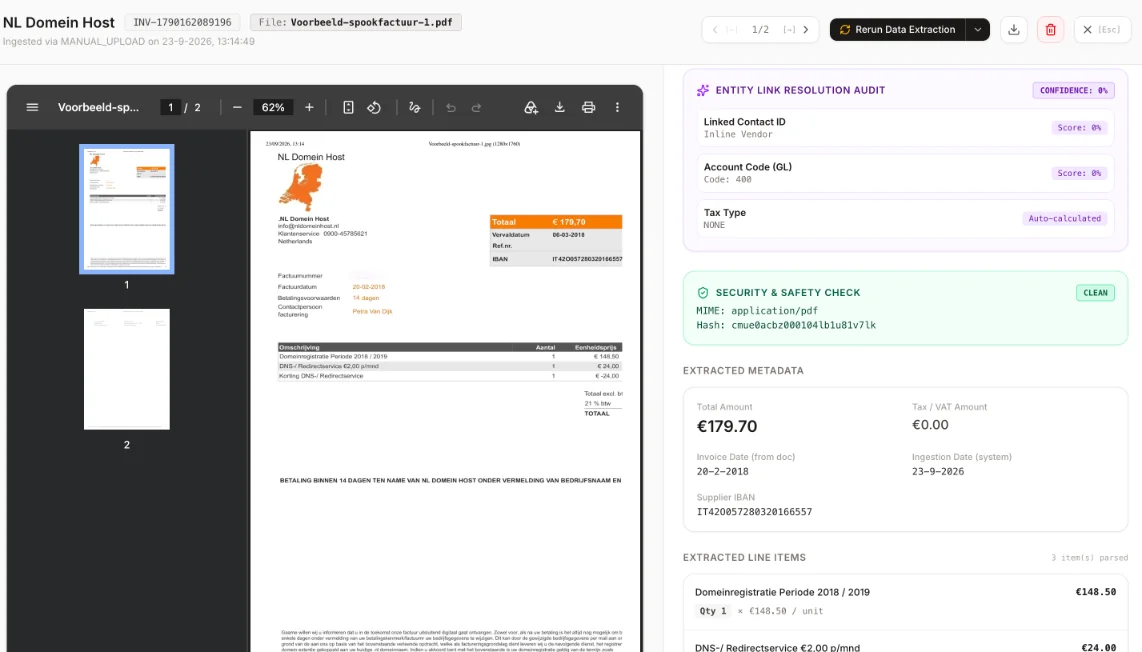Activate the draw annotation tool

click(x=414, y=107)
